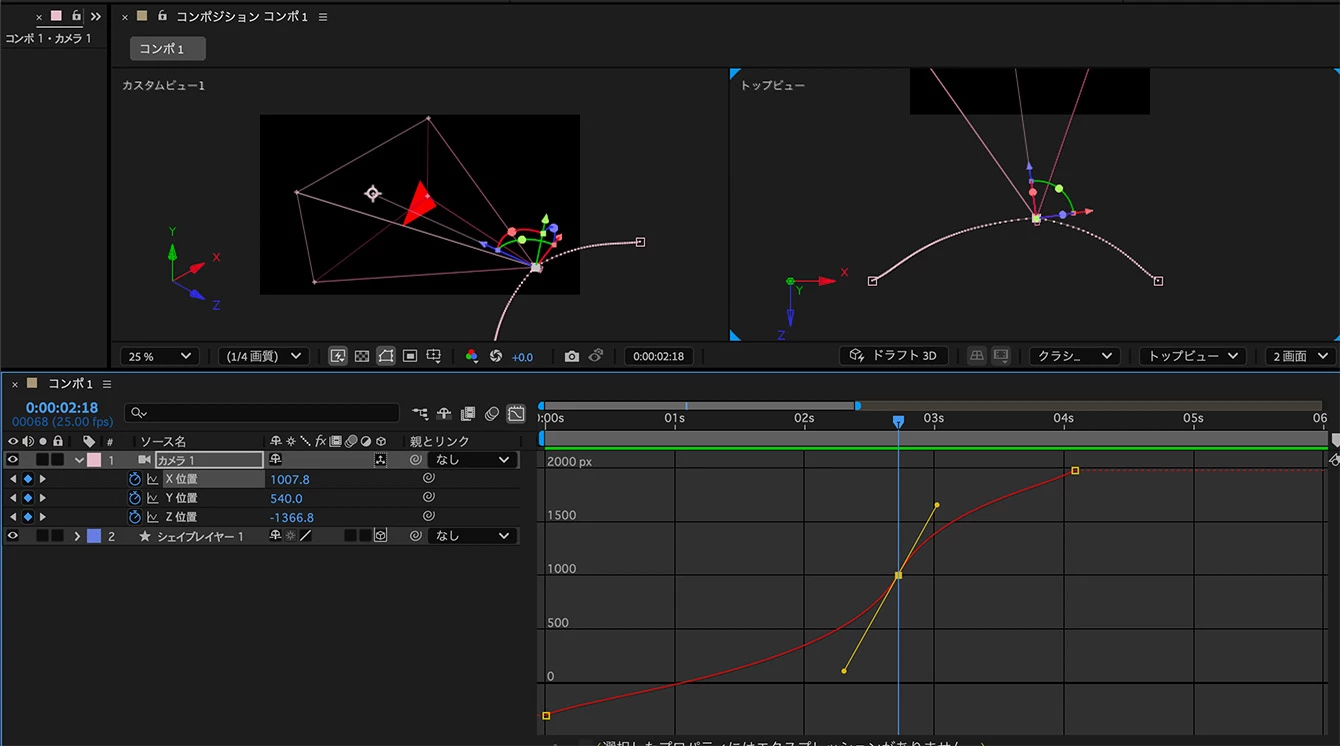Open the コンポジション panel menu
The image size is (1340, 746).
click(323, 17)
